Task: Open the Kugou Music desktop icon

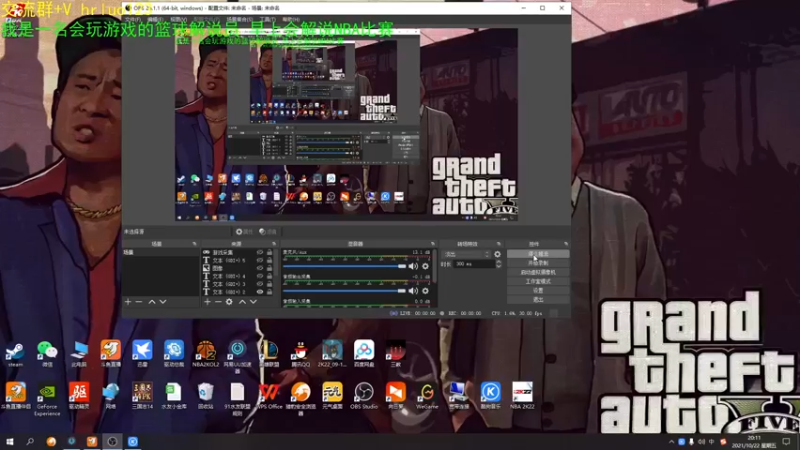Action: click(x=490, y=396)
